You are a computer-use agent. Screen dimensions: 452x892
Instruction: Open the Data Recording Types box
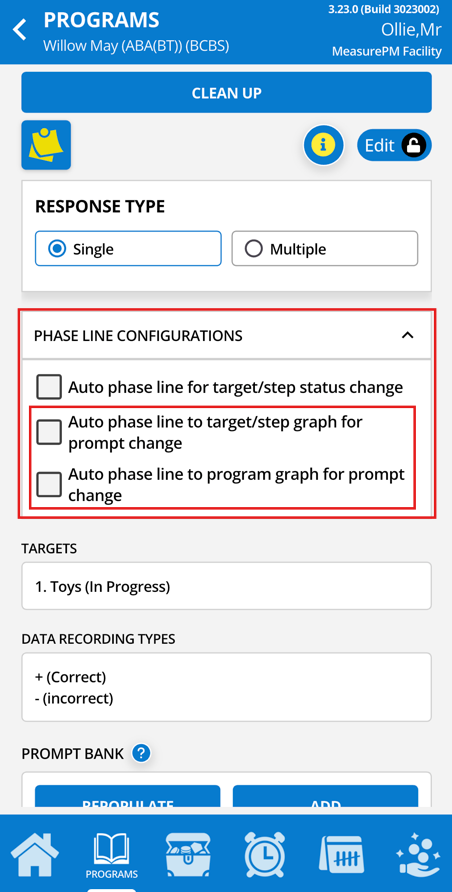point(226,687)
